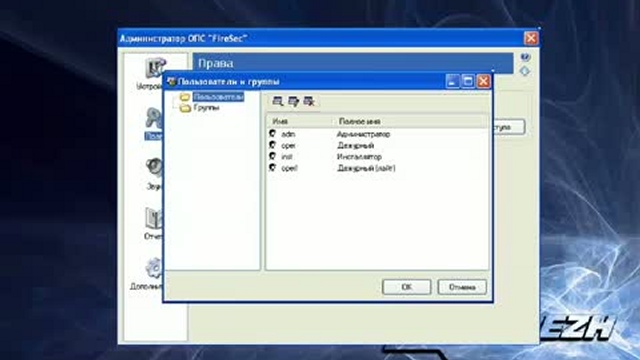The width and height of the screenshot is (640, 360).
Task: Select user row operl
Action: point(377,168)
